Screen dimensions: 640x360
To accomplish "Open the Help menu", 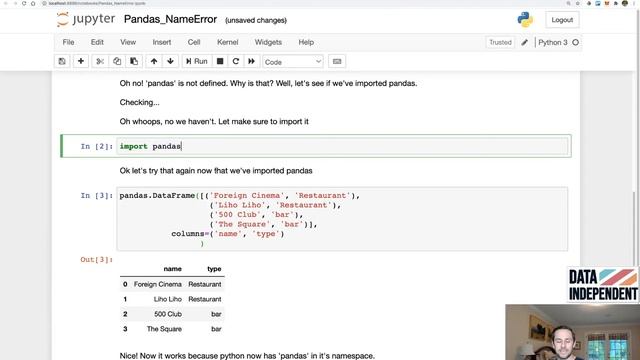I will (x=306, y=42).
